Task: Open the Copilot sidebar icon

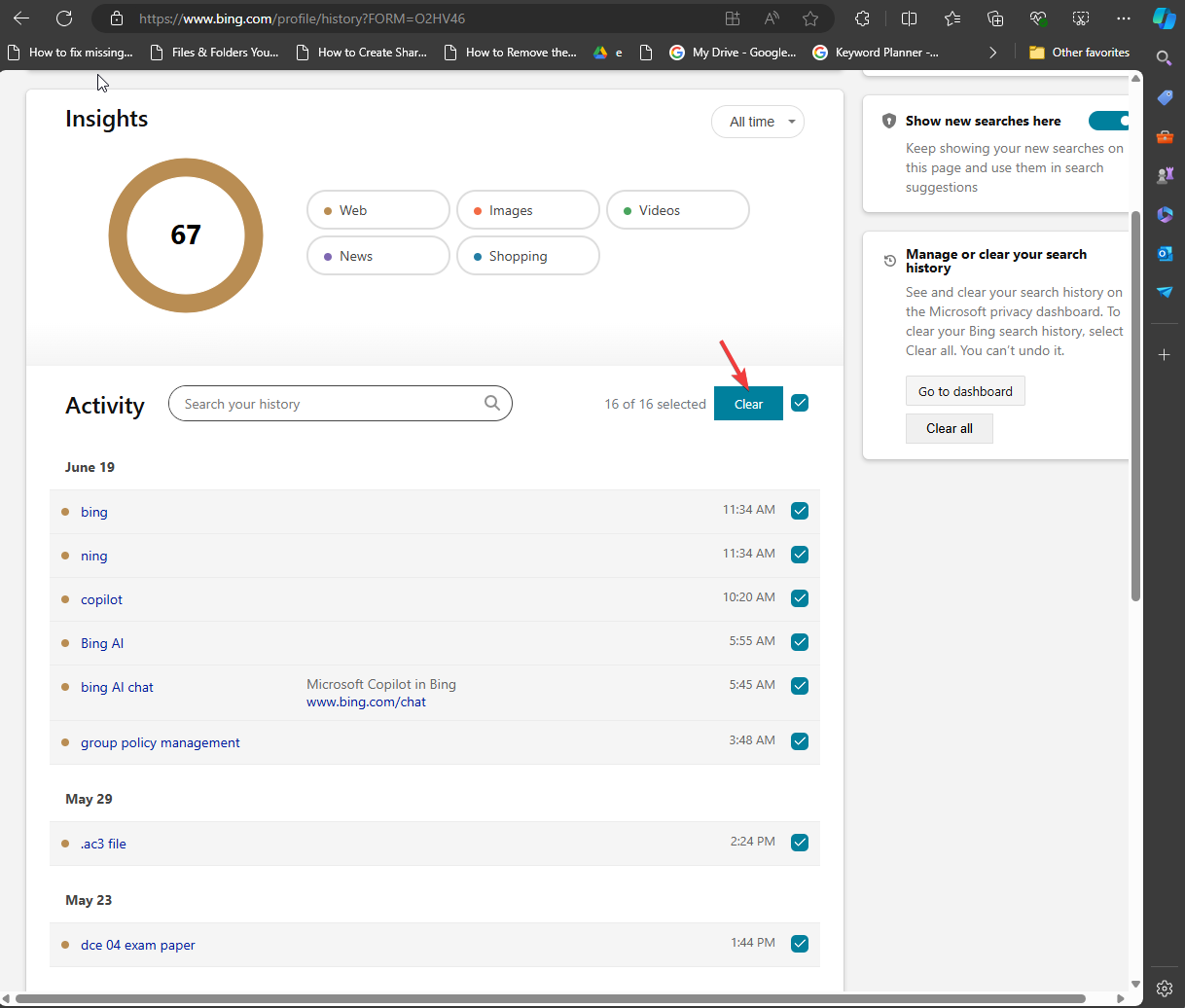Action: [1164, 18]
